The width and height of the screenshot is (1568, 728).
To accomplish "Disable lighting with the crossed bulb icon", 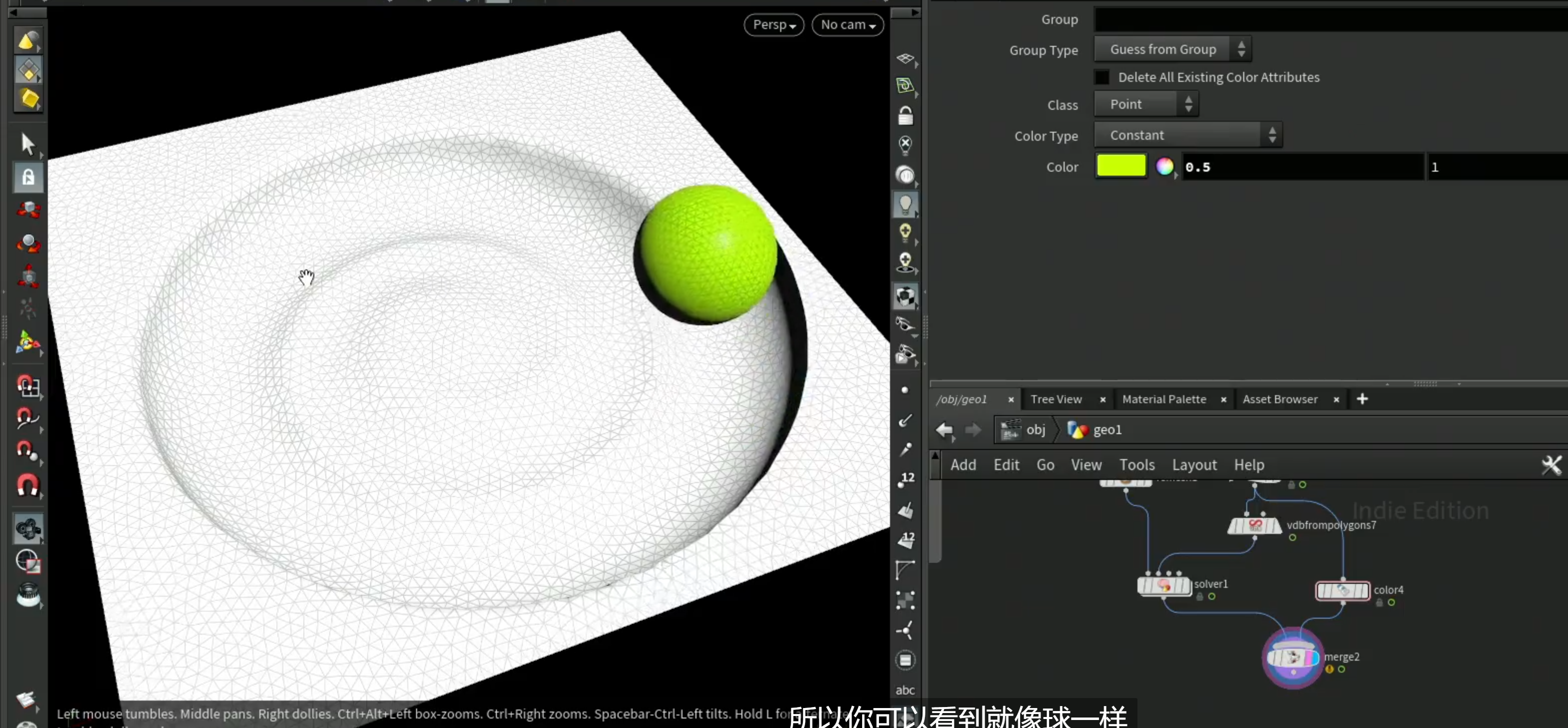I will [905, 145].
